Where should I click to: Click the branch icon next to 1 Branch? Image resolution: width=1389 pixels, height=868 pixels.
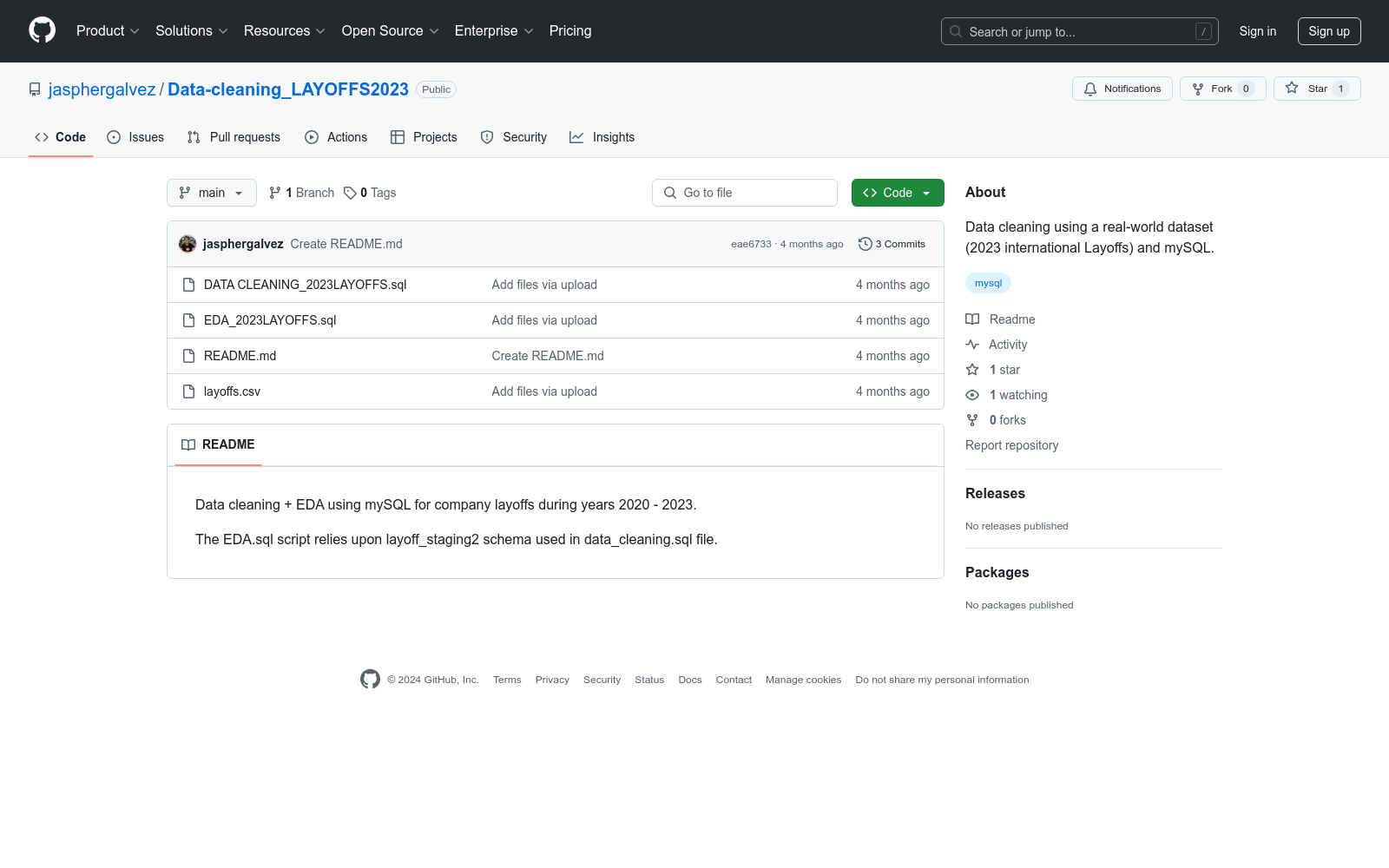pyautogui.click(x=275, y=193)
